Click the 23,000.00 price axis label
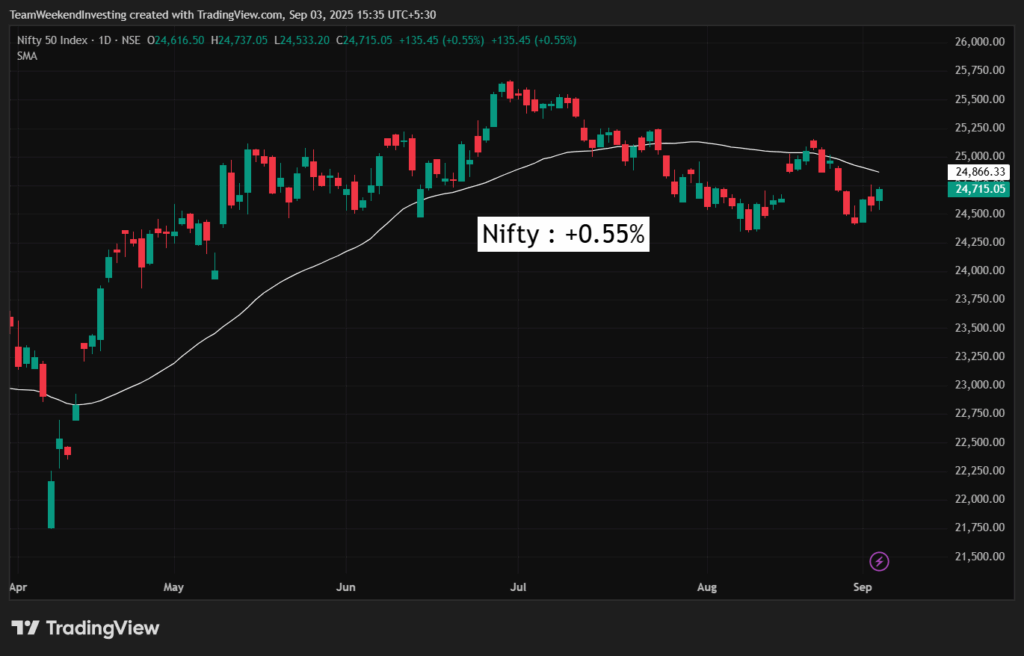The width and height of the screenshot is (1024, 656). pos(980,385)
